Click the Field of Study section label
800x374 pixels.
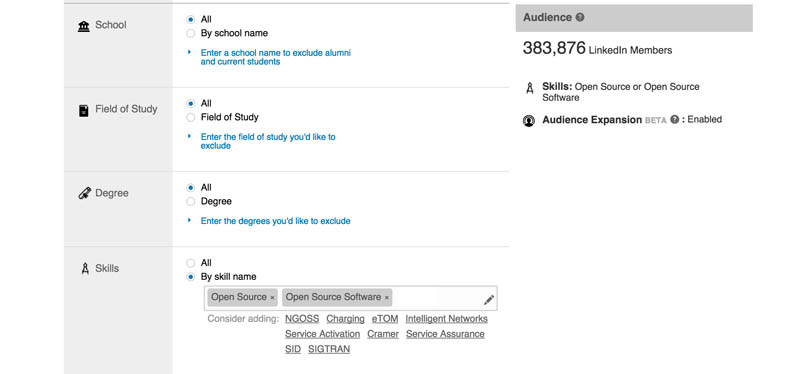click(x=126, y=109)
